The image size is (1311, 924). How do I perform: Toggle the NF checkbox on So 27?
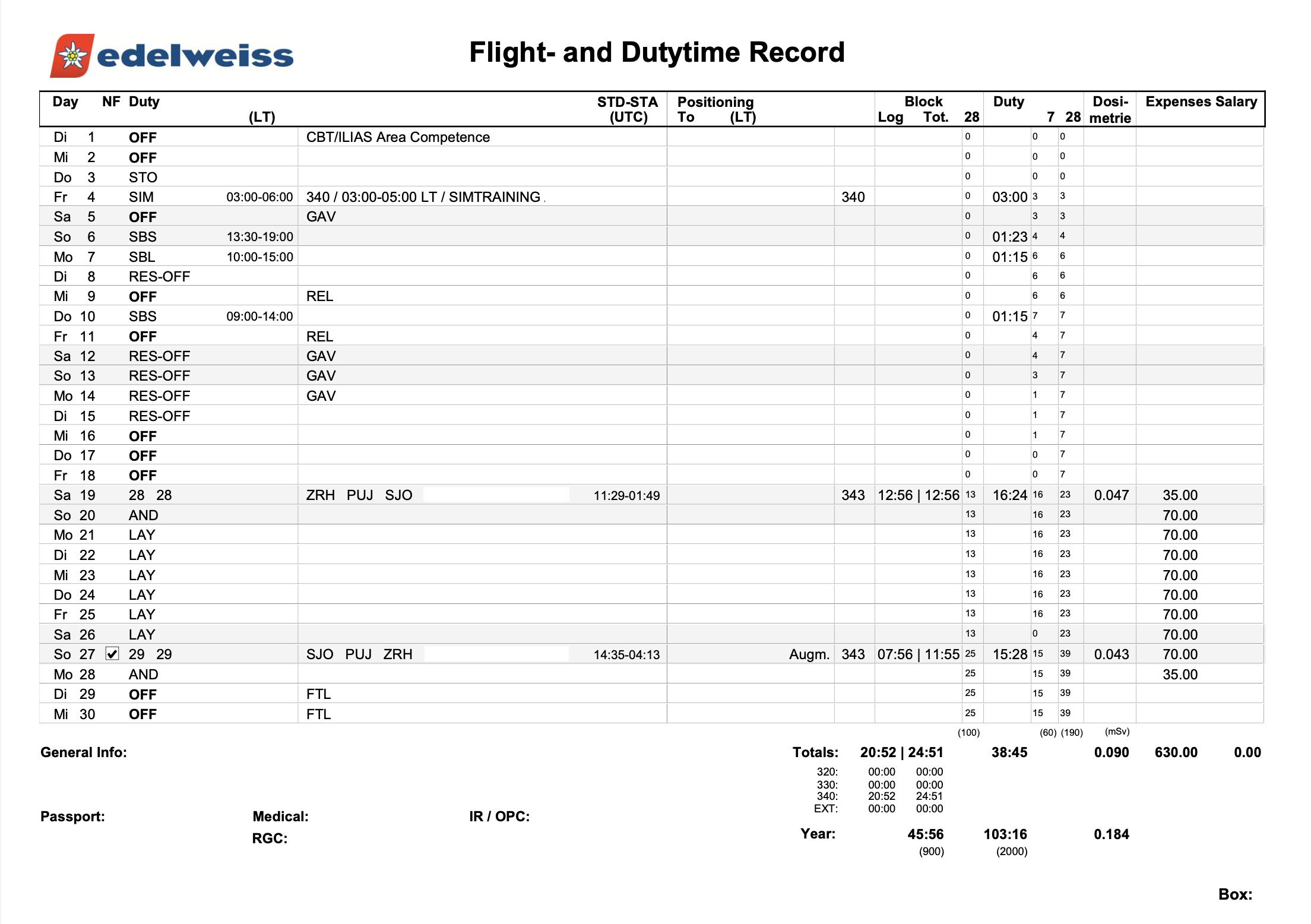[x=112, y=654]
